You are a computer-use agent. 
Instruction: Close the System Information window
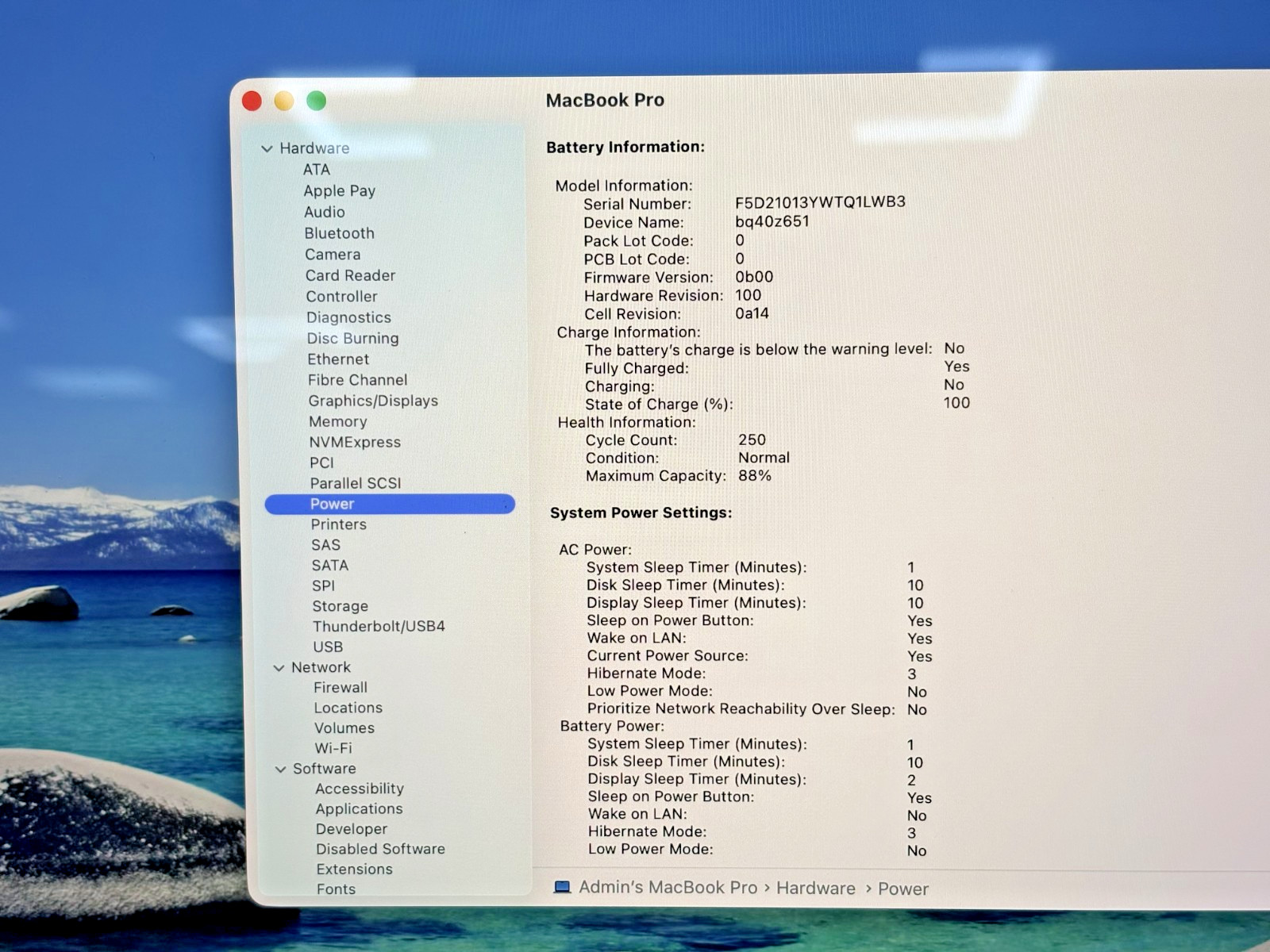point(252,101)
